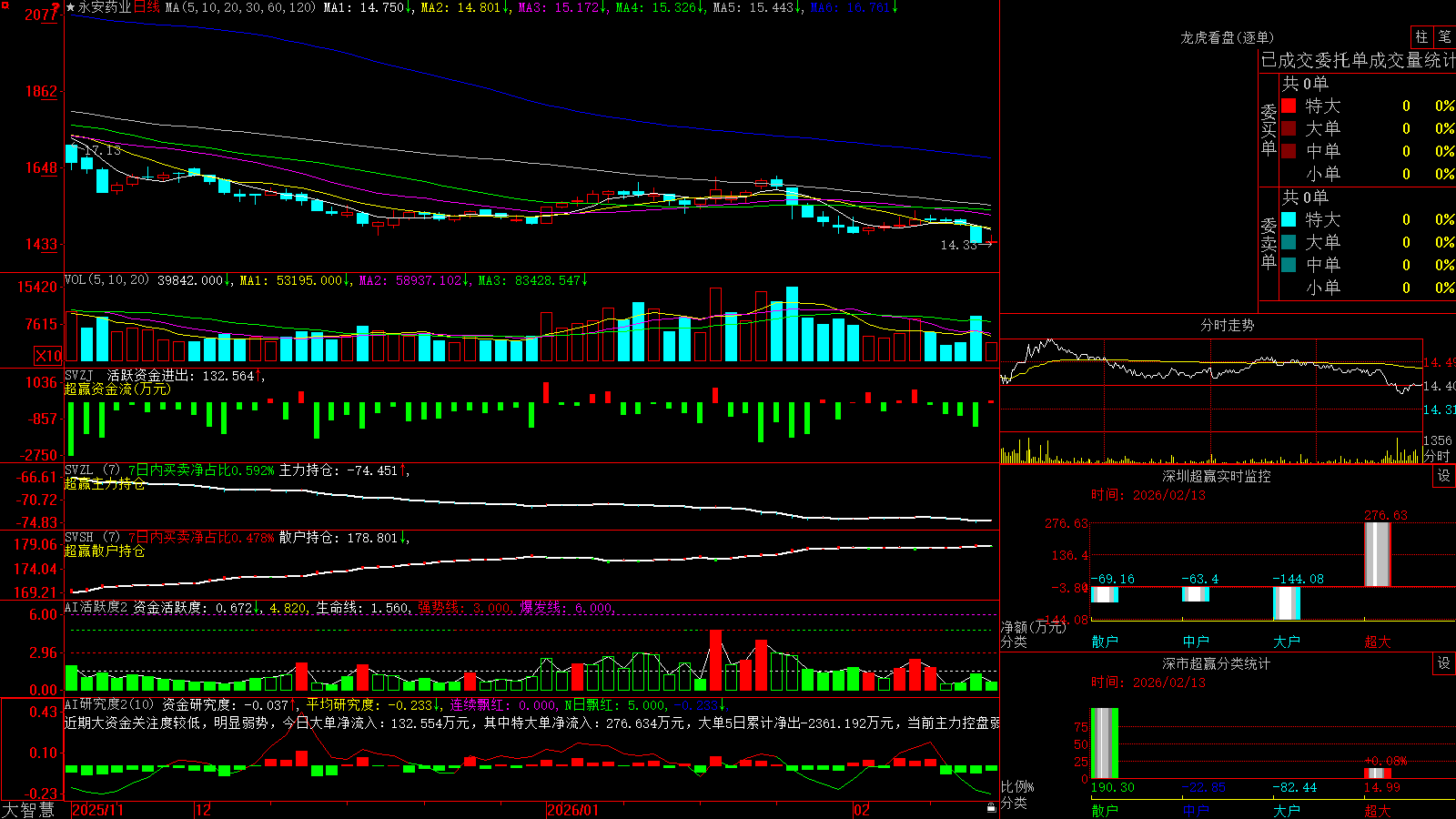Click the white star icon before 永安药业
The image size is (1456, 819).
71,7
